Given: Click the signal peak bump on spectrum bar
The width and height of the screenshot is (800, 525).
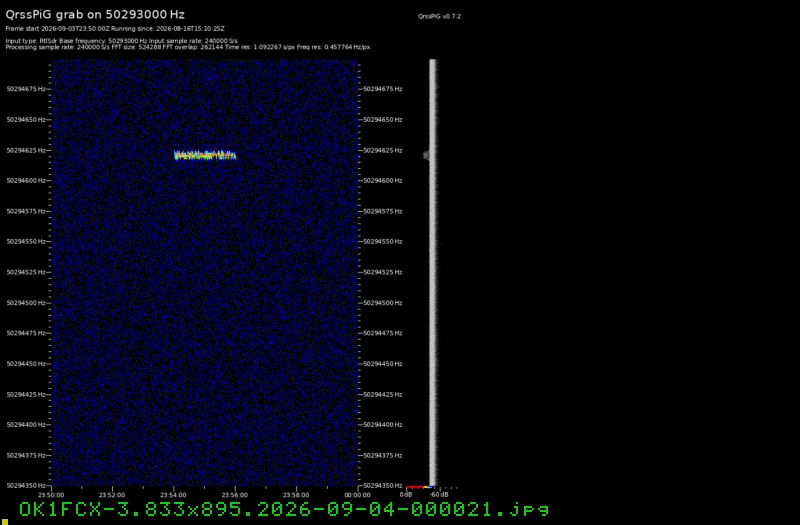Looking at the screenshot, I should [x=427, y=155].
